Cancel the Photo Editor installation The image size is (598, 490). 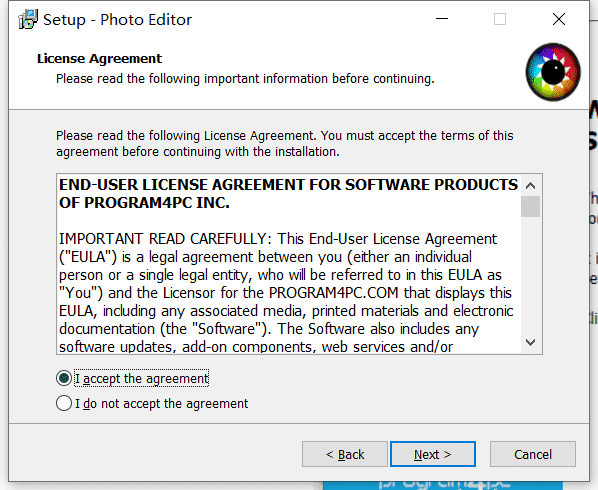click(533, 454)
